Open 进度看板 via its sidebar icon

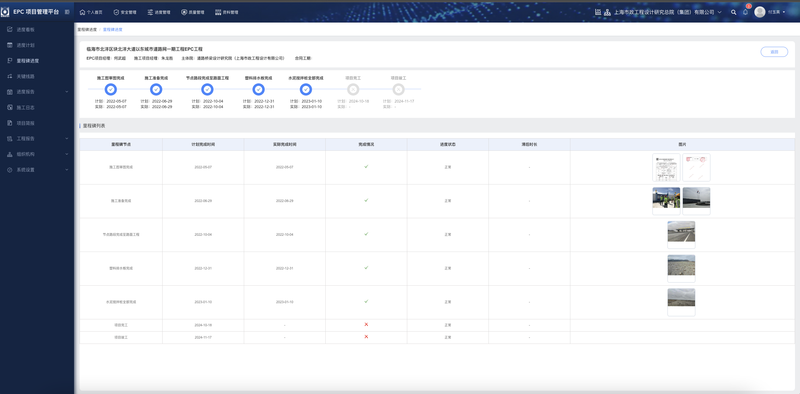coord(10,29)
